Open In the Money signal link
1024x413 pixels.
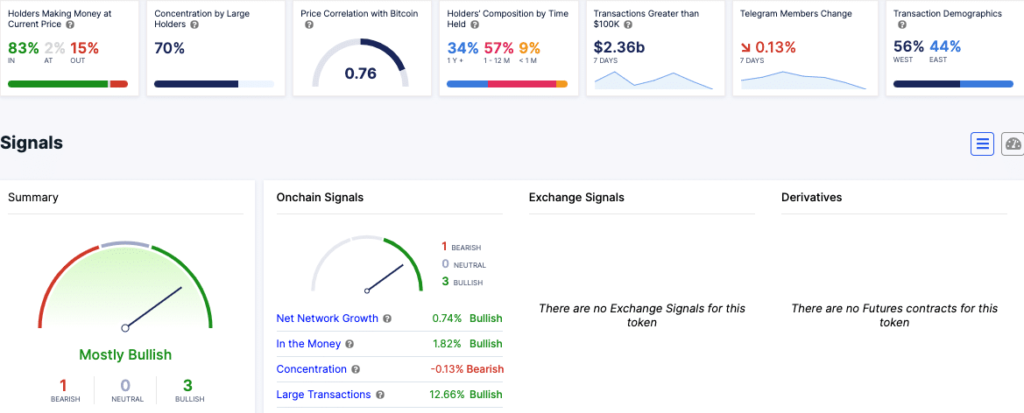307,344
